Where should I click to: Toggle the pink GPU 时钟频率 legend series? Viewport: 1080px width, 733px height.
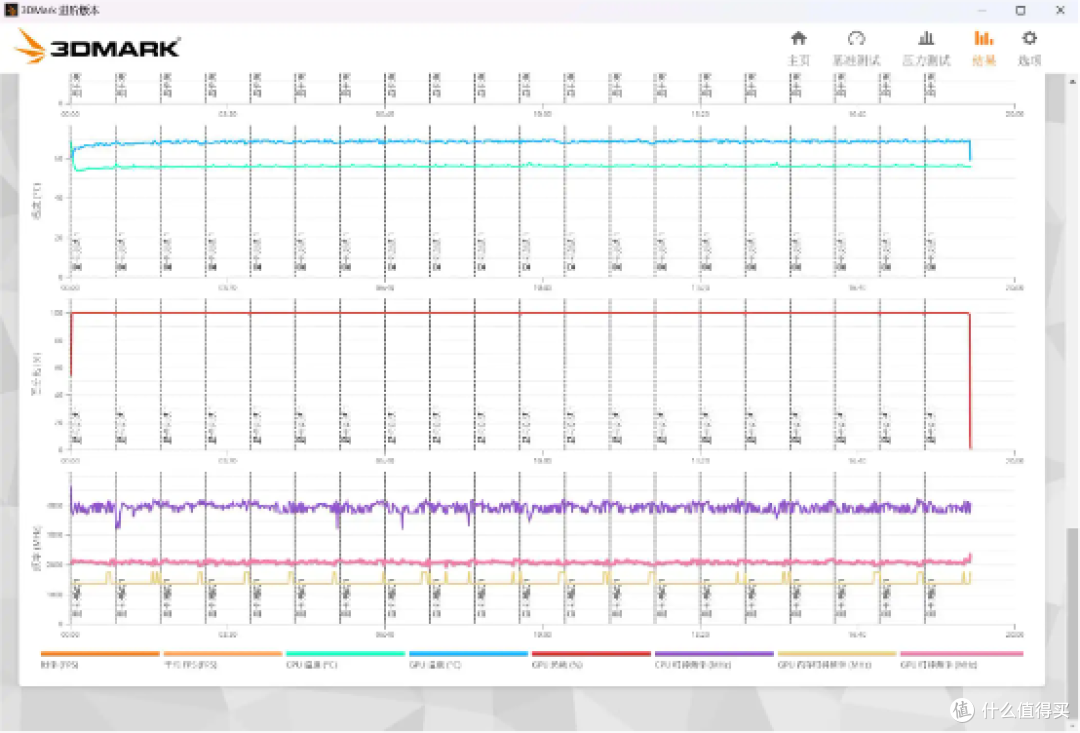coord(962,659)
